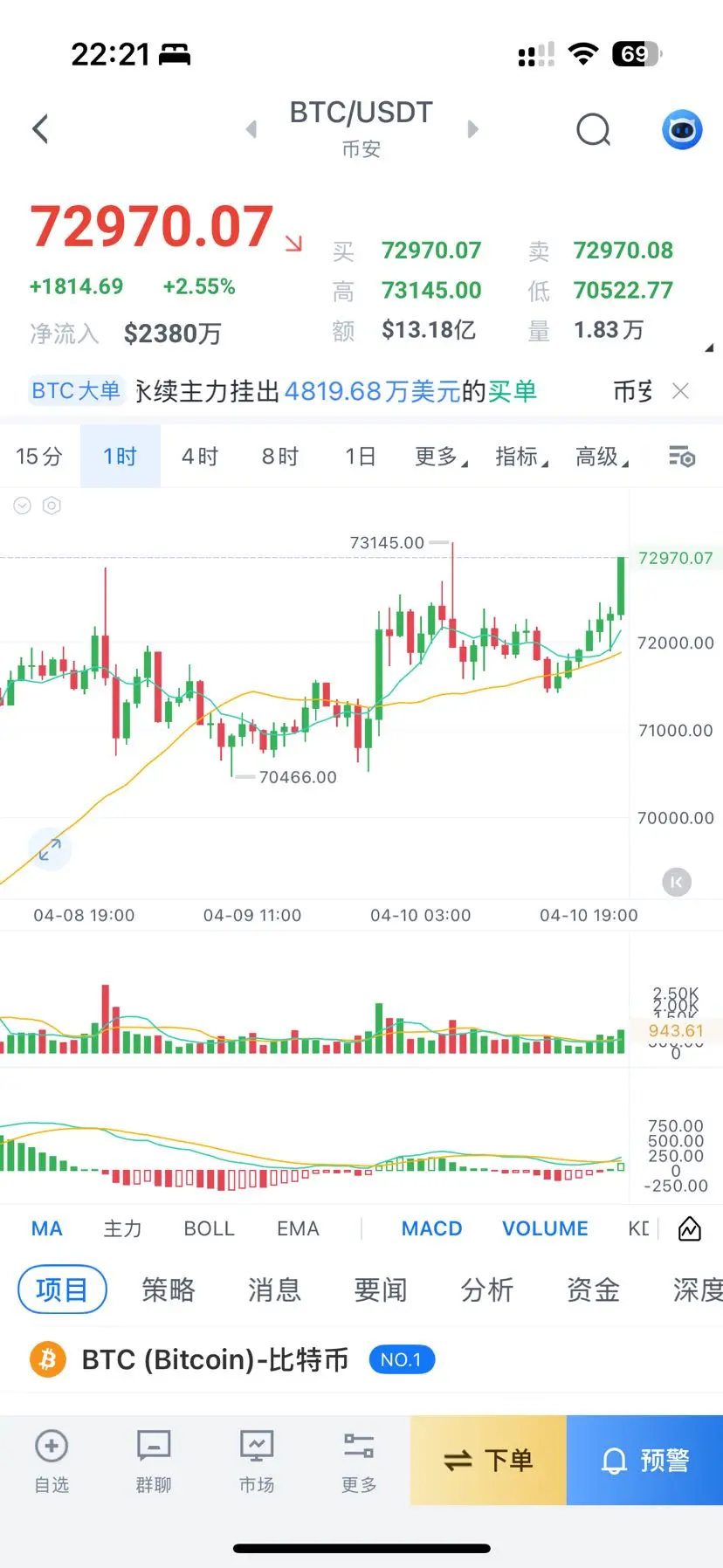Tap the green 72970.07 price axis tag
Viewport: 723px width, 1568px height.
tap(676, 558)
